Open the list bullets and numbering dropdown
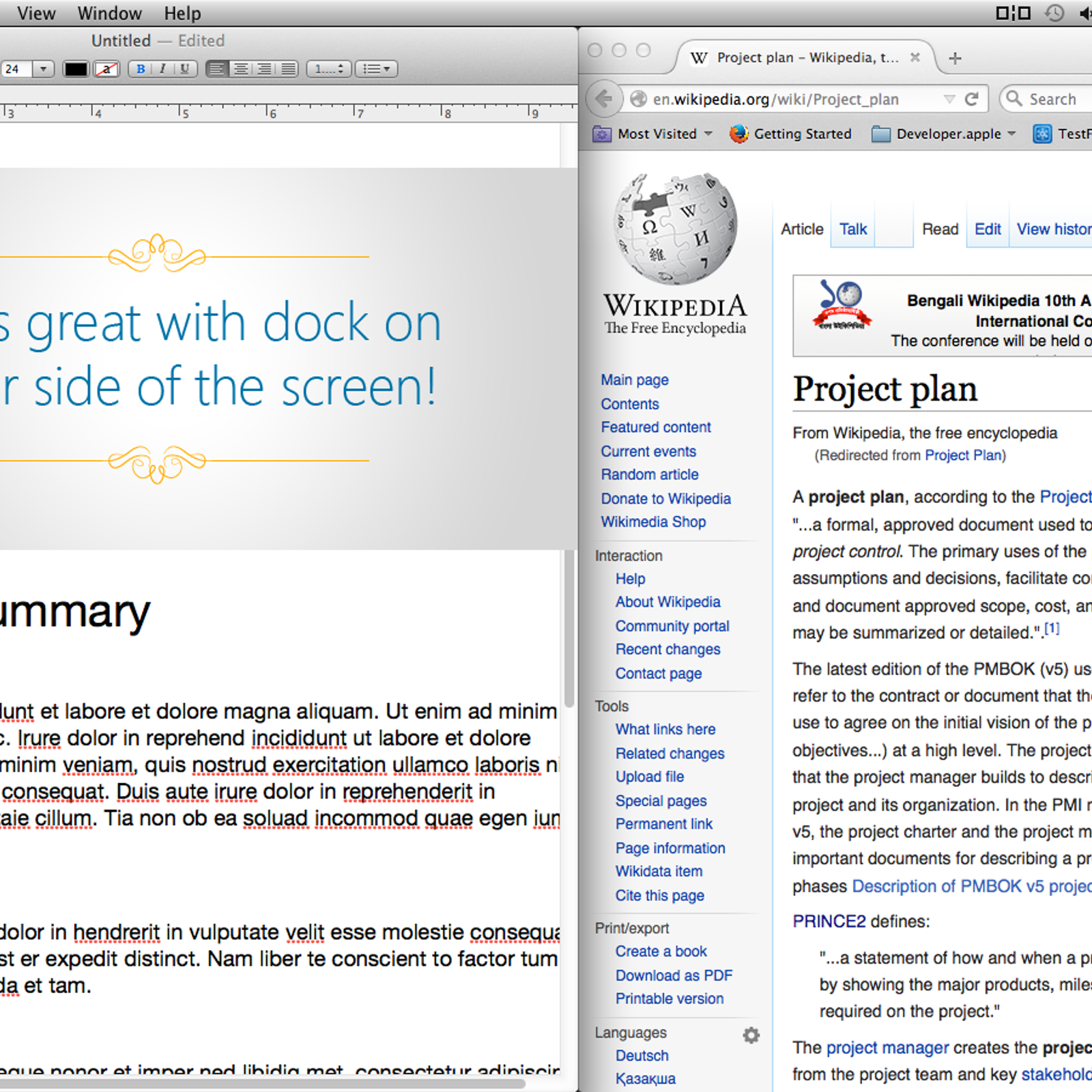This screenshot has width=1092, height=1092. 376,69
